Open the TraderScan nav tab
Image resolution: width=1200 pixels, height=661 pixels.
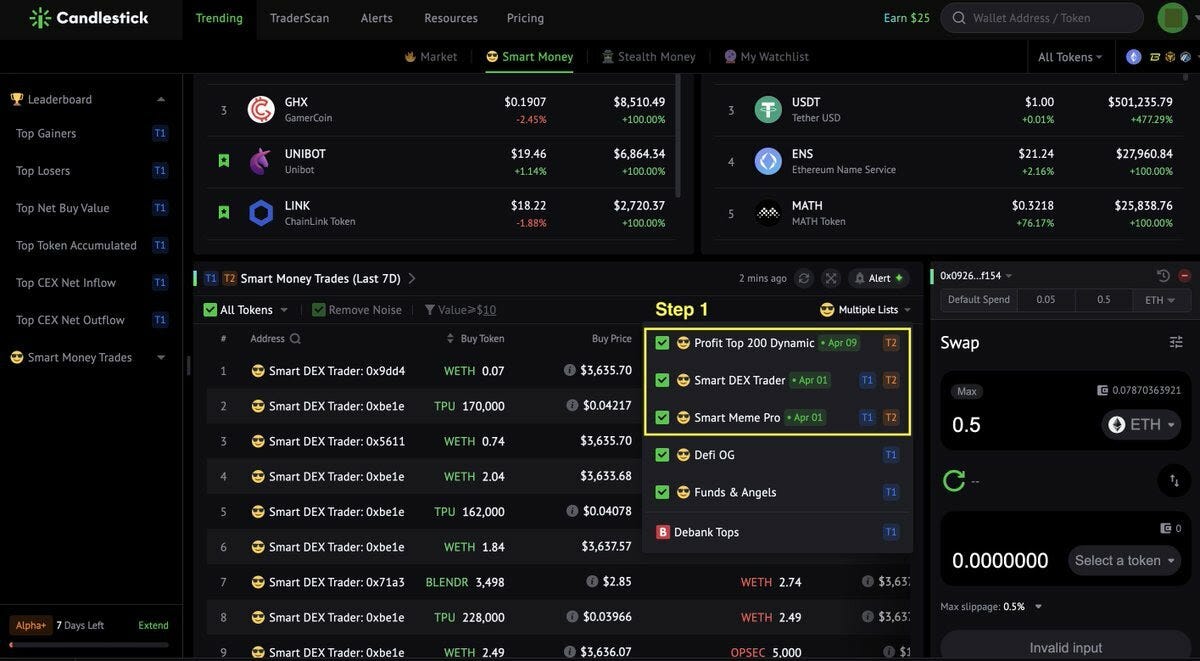click(300, 18)
